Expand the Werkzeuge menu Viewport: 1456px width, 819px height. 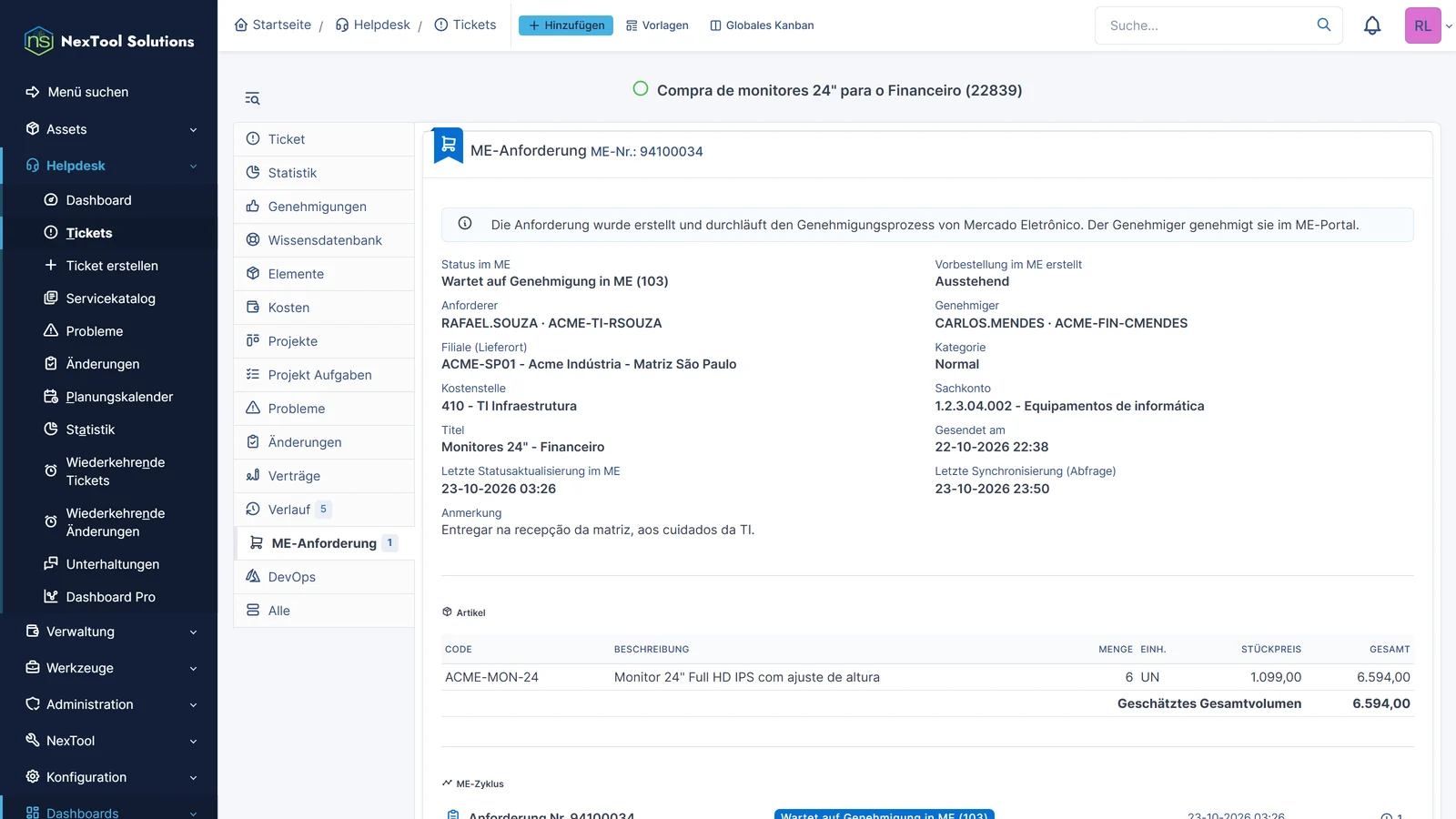109,668
